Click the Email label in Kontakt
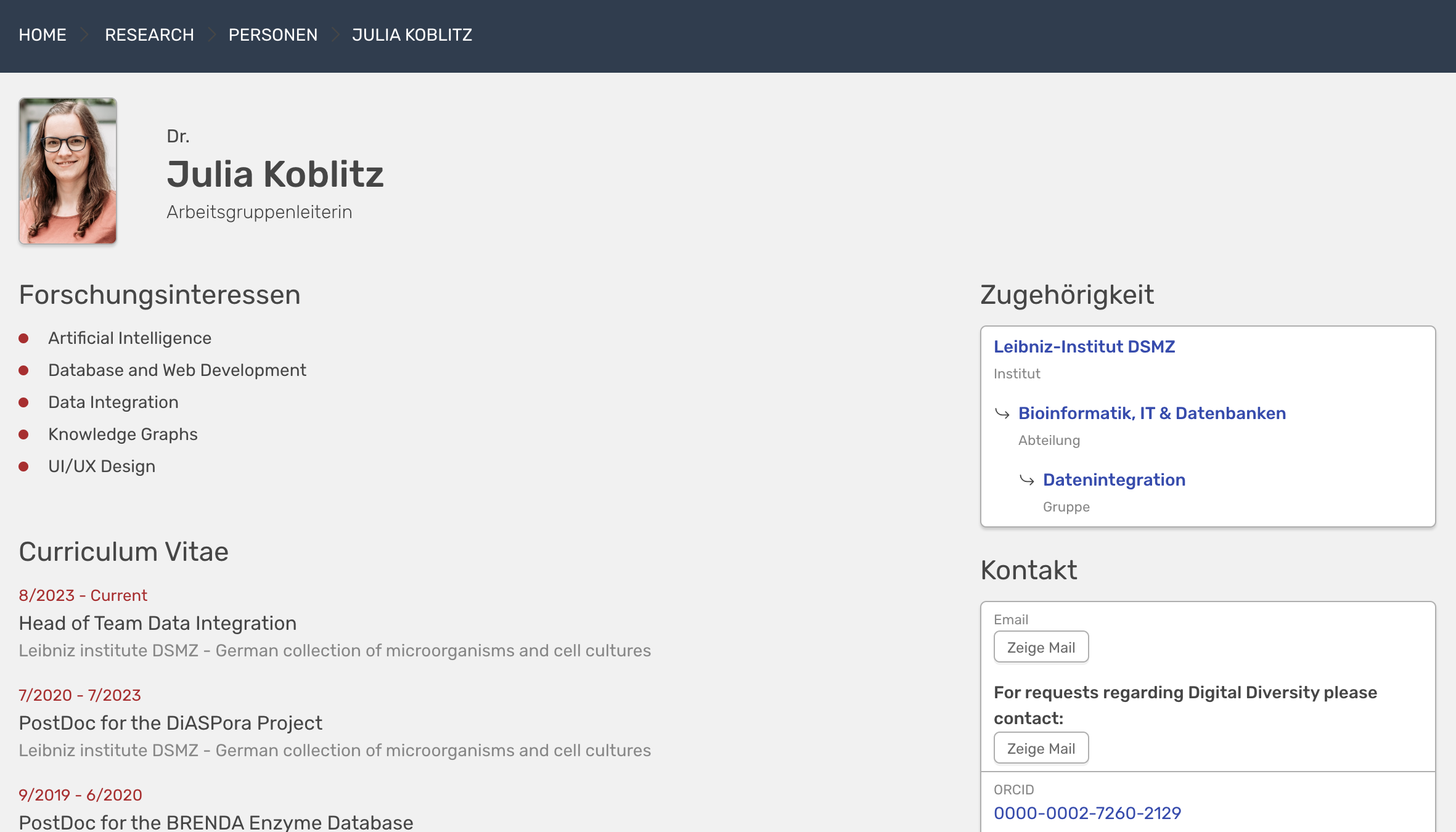 tap(1011, 619)
